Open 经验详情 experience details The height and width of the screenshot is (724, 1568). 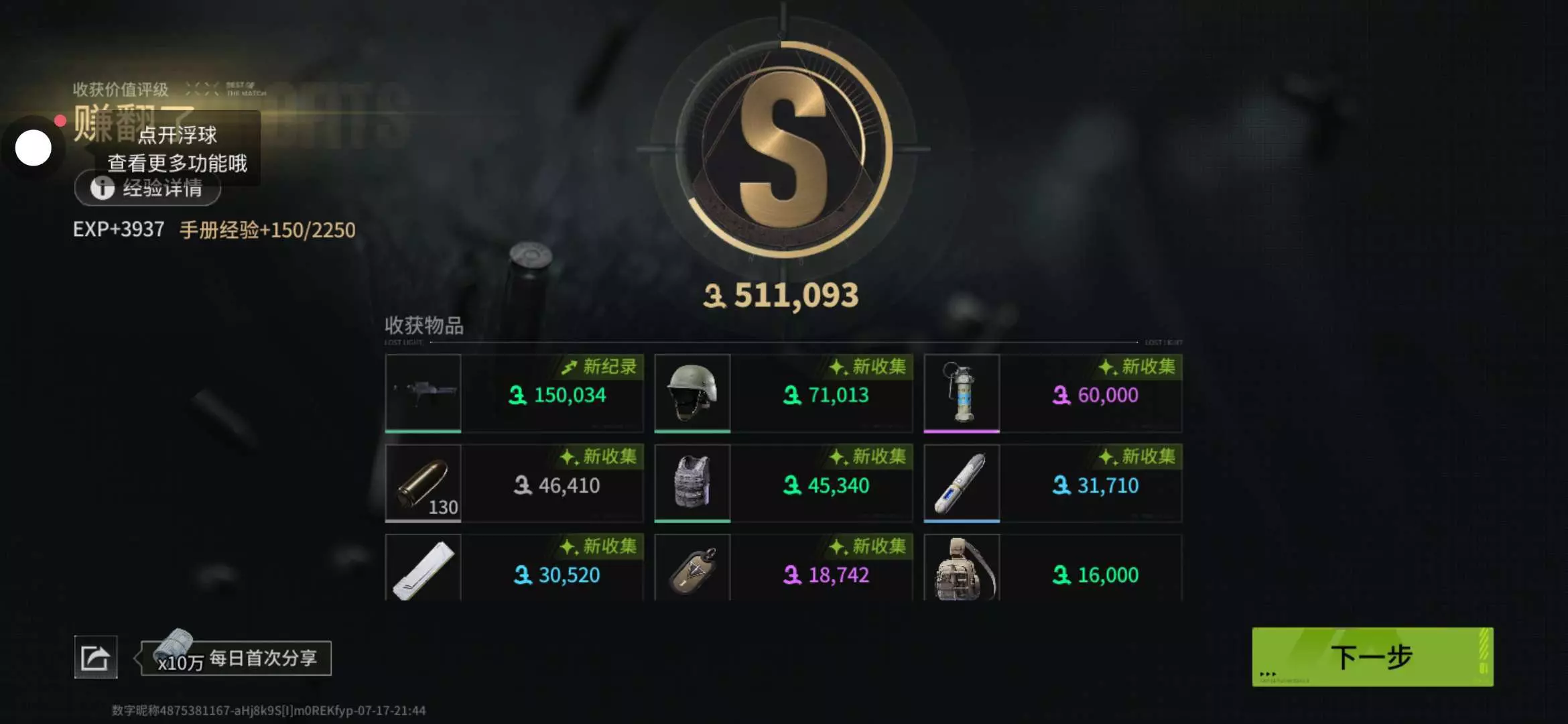147,188
